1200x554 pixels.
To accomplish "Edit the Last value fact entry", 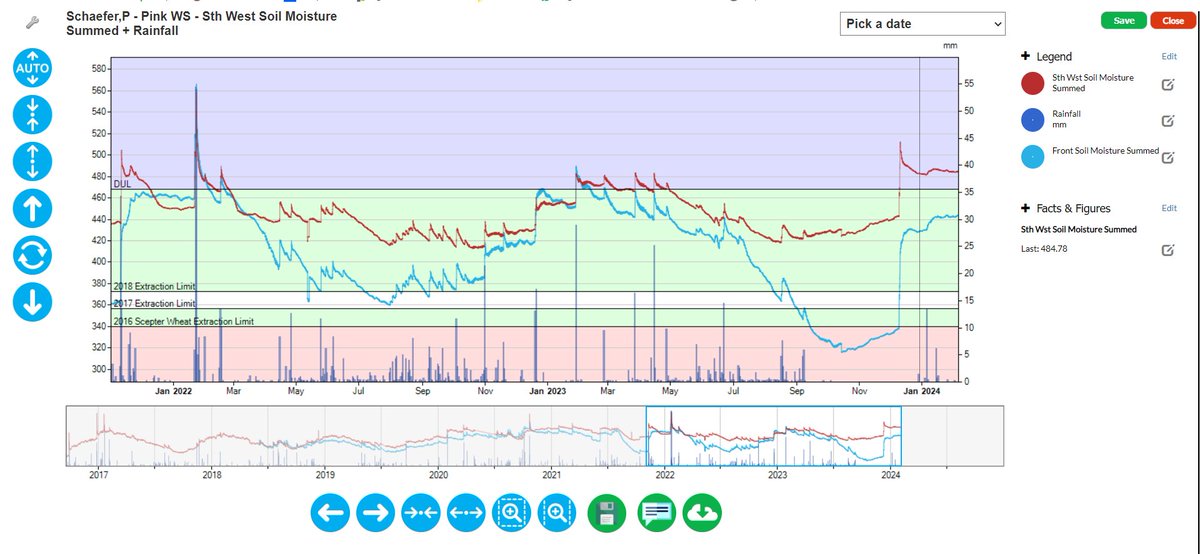I will [x=1167, y=250].
